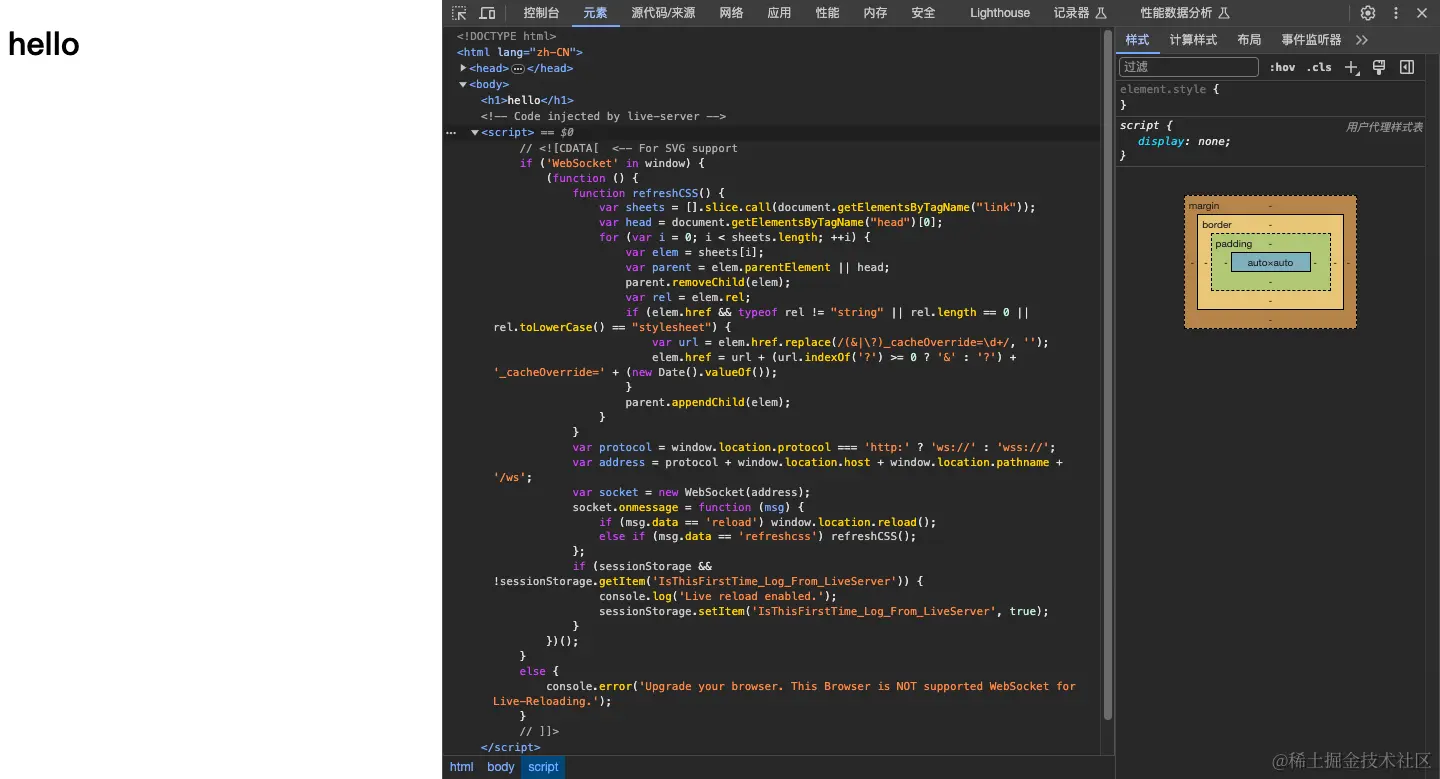Screen dimensions: 1440x779
Task: Open the Lighthouse tab
Action: pos(1000,13)
